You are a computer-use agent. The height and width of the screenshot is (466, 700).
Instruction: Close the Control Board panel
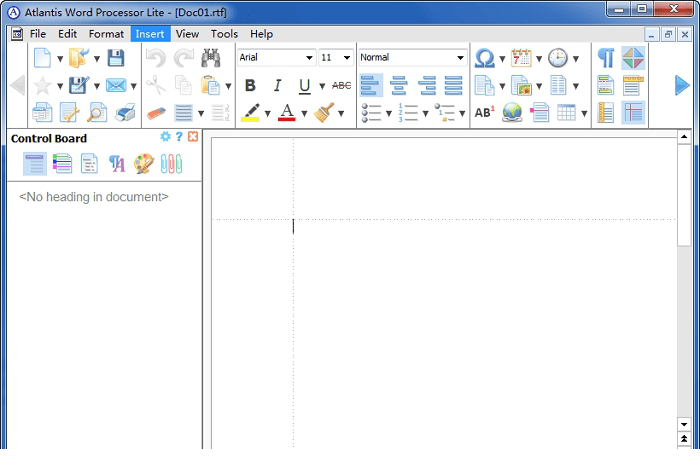point(193,137)
